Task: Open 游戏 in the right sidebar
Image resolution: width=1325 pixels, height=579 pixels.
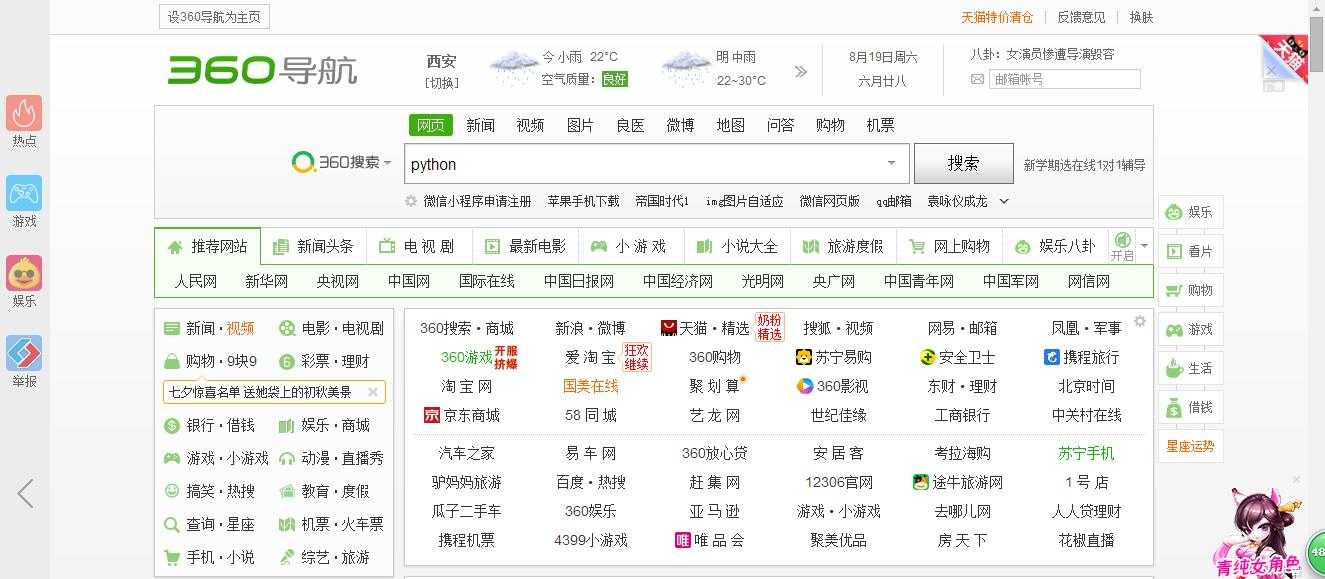Action: 1190,329
